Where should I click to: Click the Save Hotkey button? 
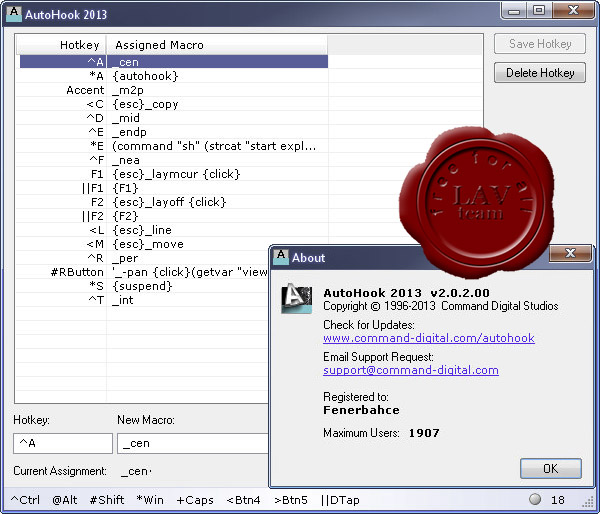click(540, 44)
